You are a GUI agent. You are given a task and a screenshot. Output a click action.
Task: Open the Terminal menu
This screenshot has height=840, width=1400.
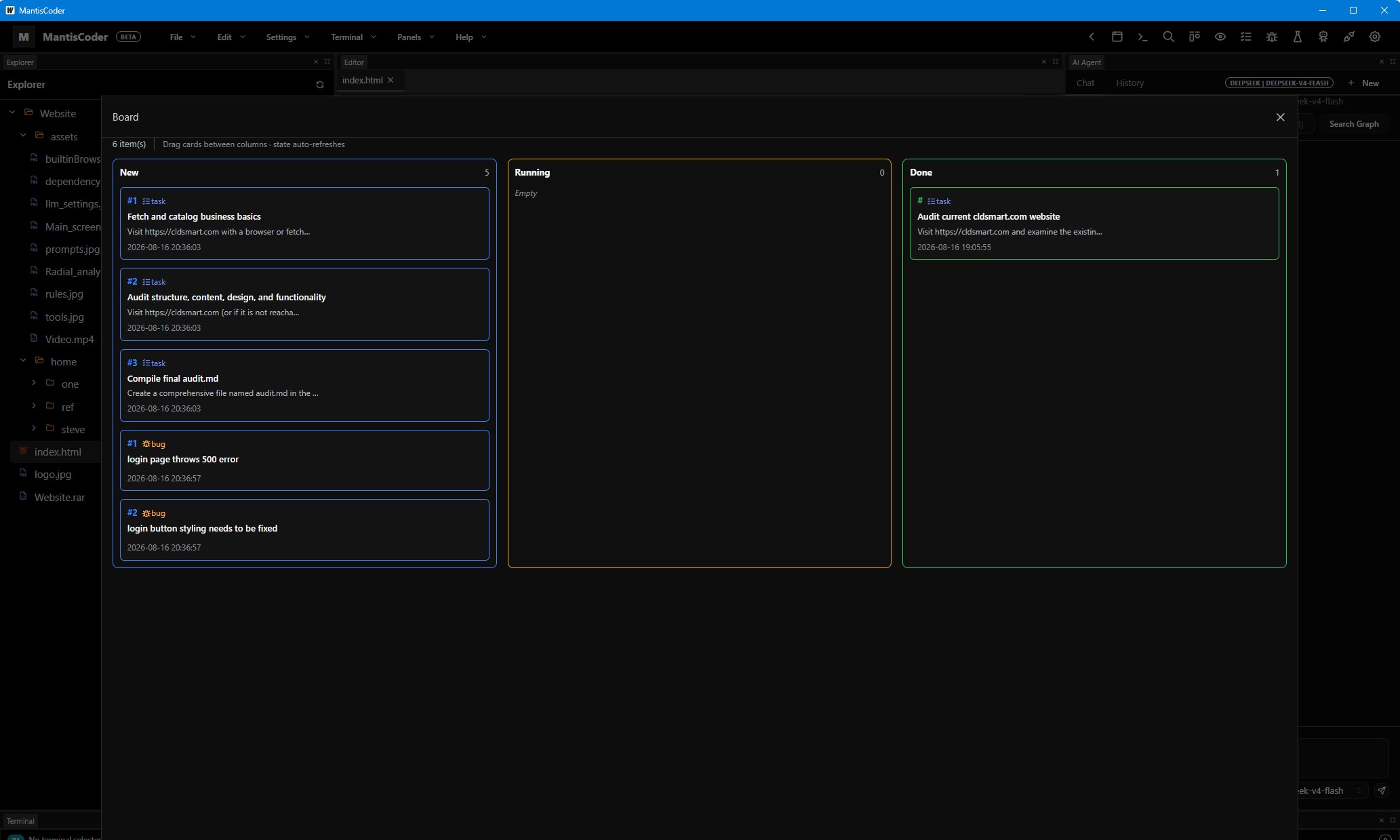click(353, 37)
